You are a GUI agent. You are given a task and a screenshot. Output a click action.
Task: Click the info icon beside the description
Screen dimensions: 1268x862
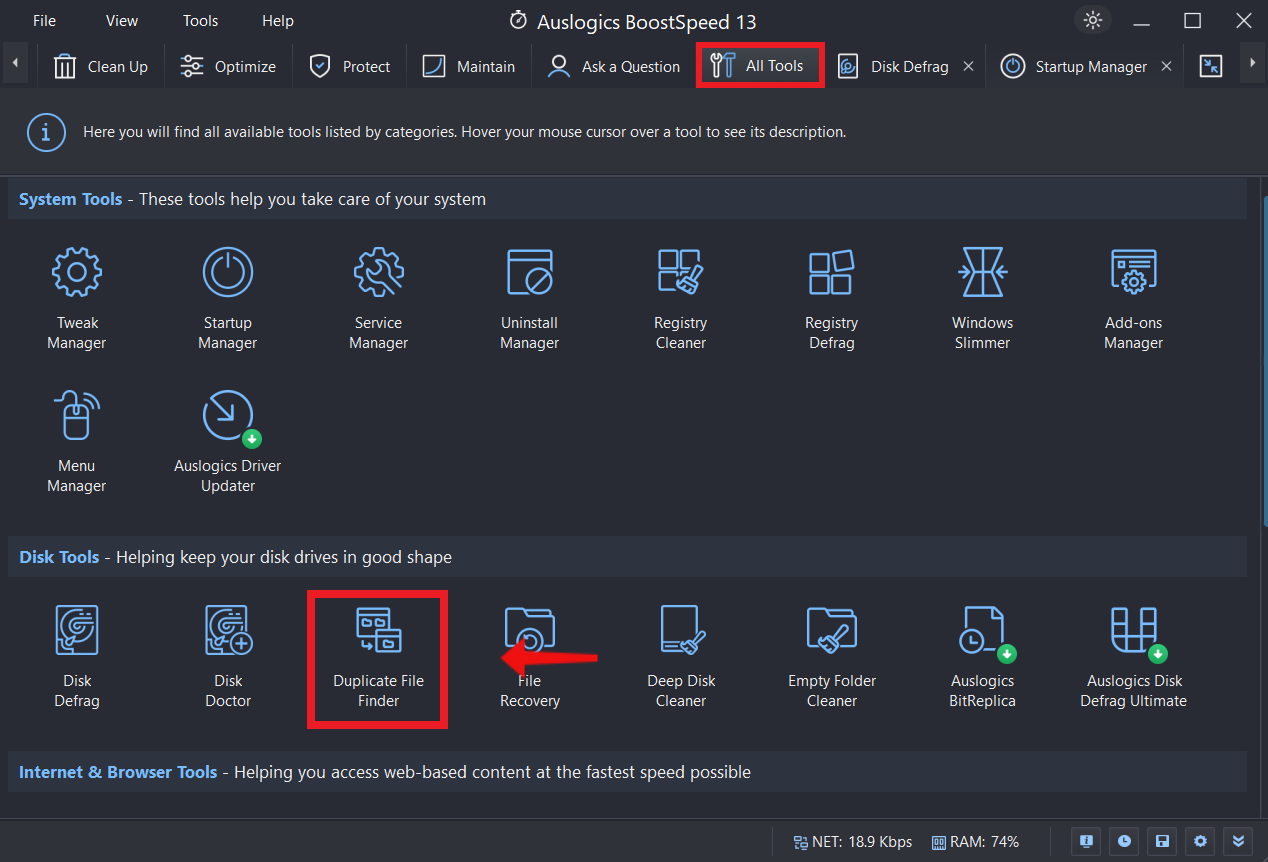46,132
